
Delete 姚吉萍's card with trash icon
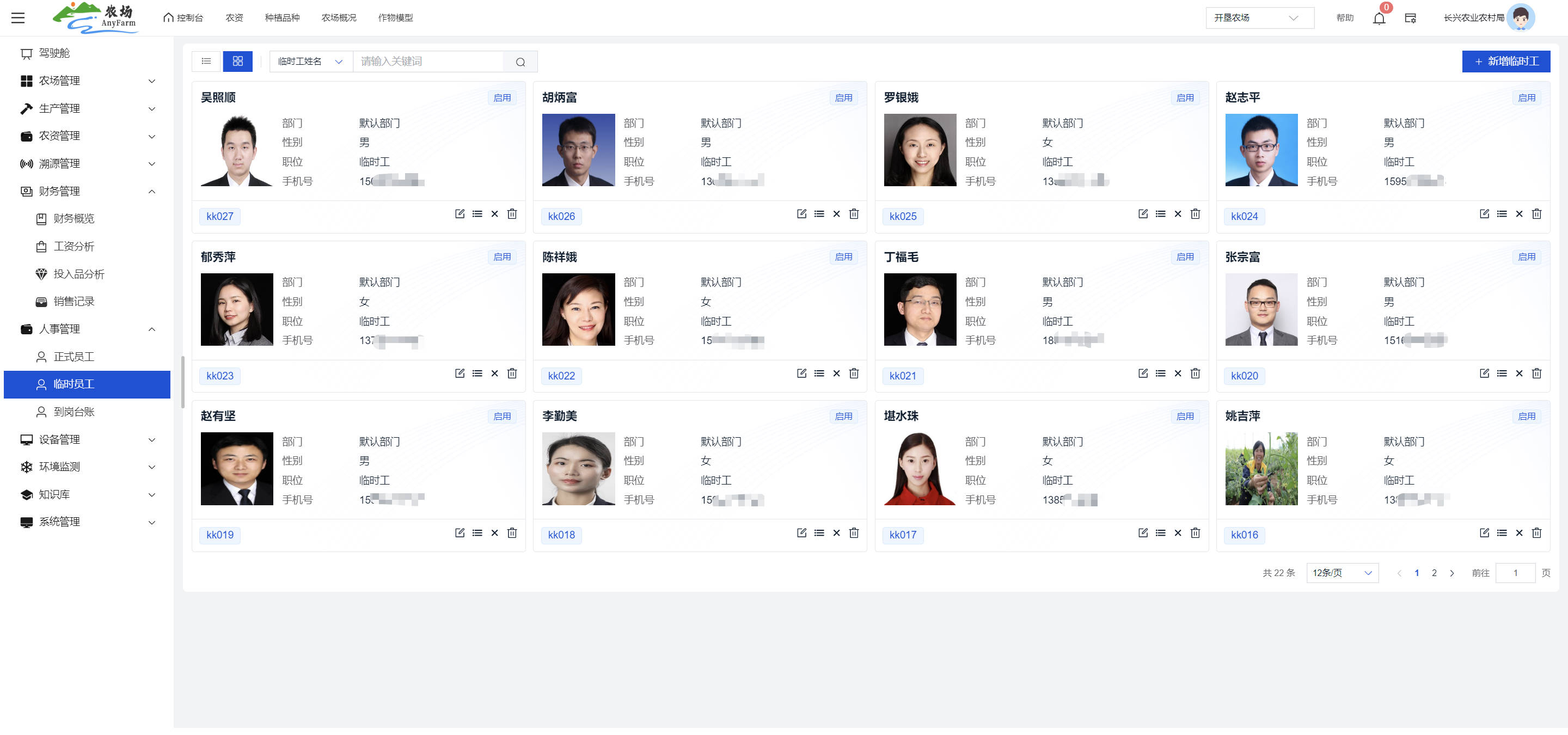coord(1536,533)
